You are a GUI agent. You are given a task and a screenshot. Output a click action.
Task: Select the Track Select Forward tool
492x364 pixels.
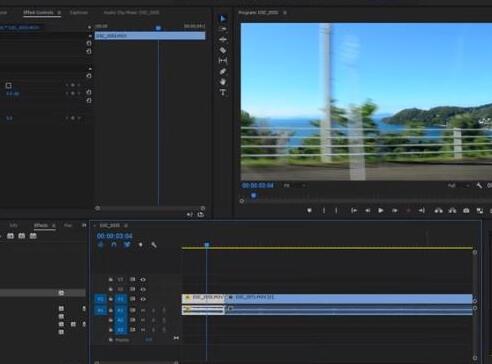click(x=223, y=29)
